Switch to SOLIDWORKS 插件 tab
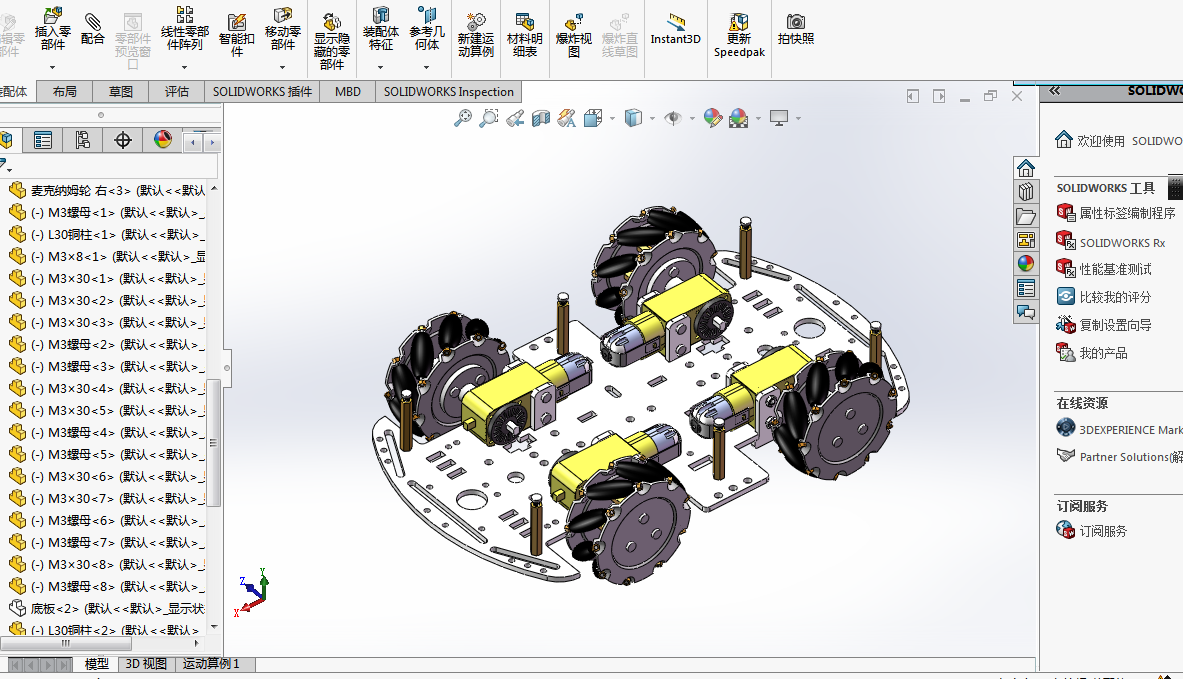This screenshot has height=679, width=1183. click(x=262, y=91)
